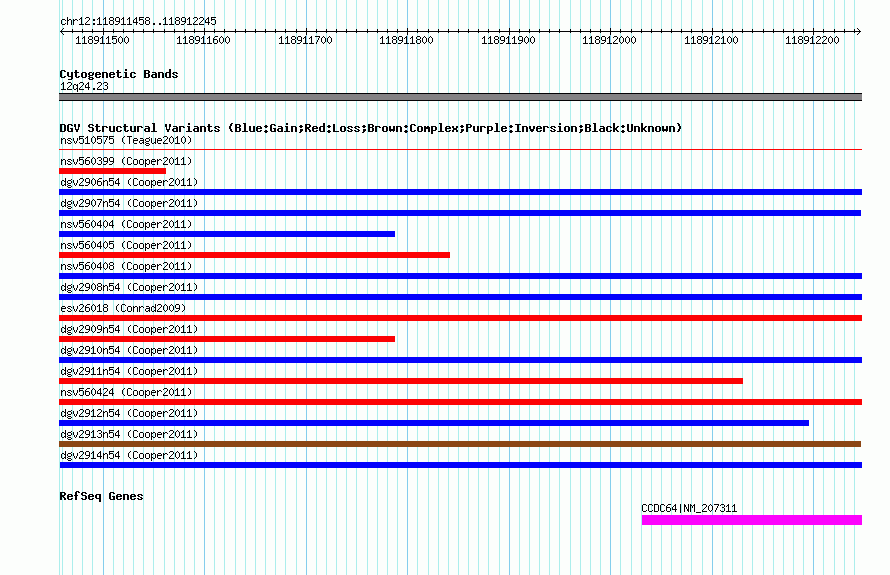The image size is (890, 575).
Task: Open the dgv2912n54 (Cooper2011) label
Action: click(x=129, y=413)
